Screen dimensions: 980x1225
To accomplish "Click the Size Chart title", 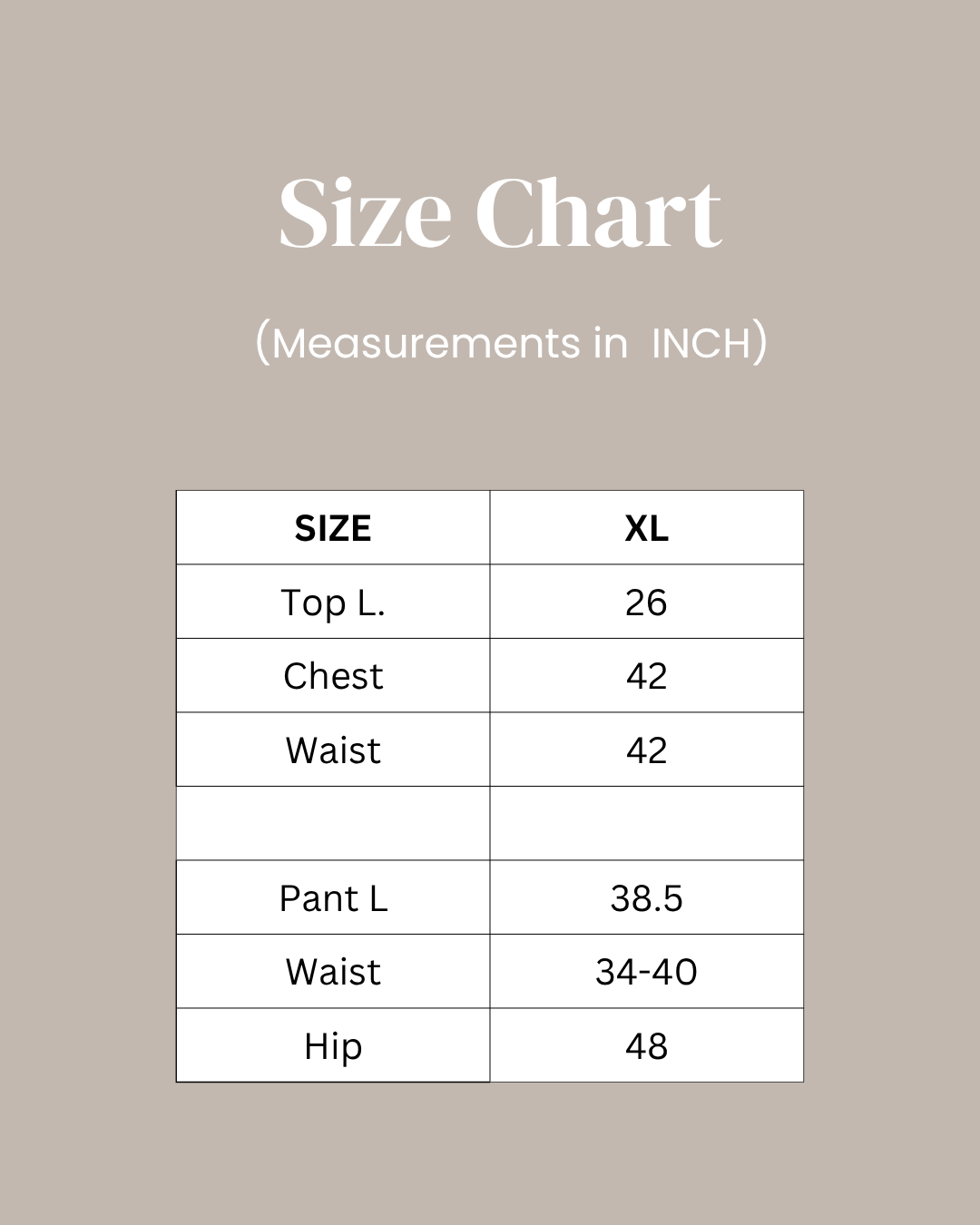I will pos(500,213).
